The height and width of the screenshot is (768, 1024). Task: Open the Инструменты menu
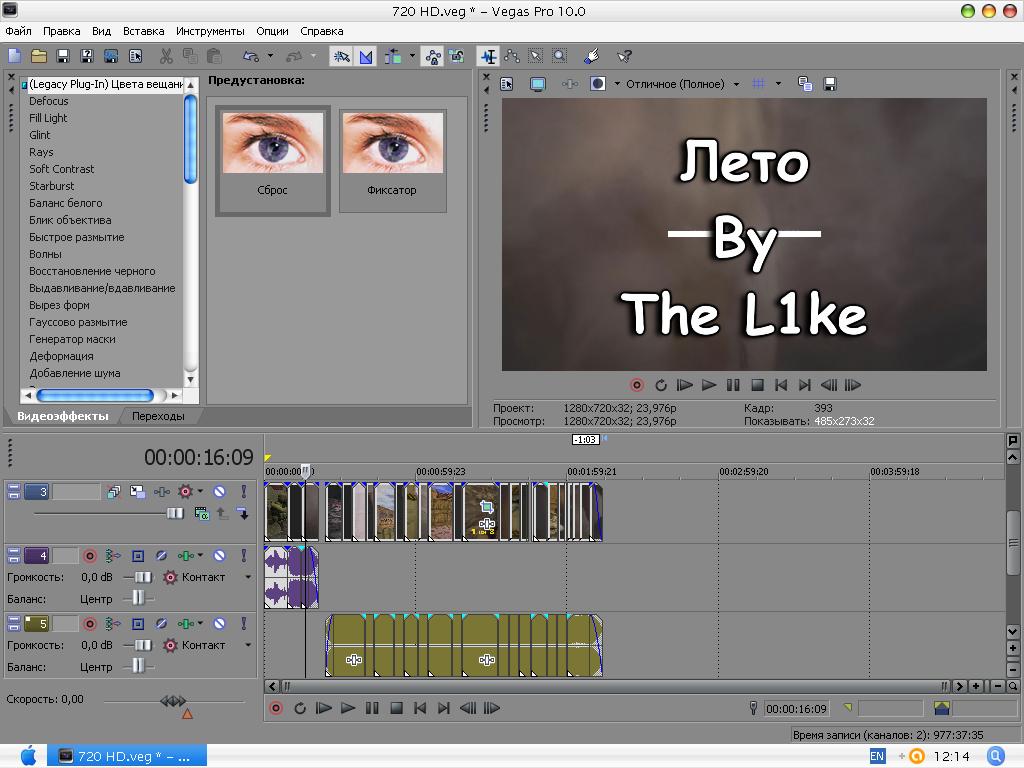point(210,31)
